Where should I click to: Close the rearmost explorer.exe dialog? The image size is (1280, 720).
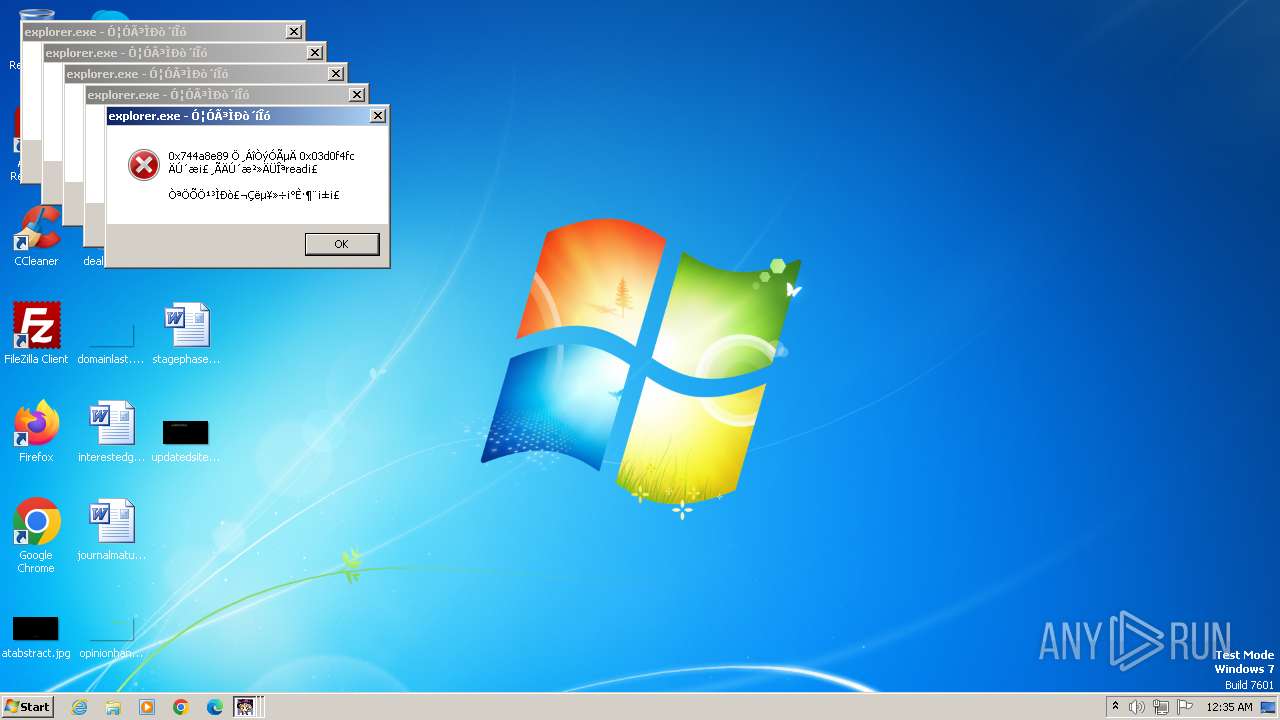click(x=293, y=32)
